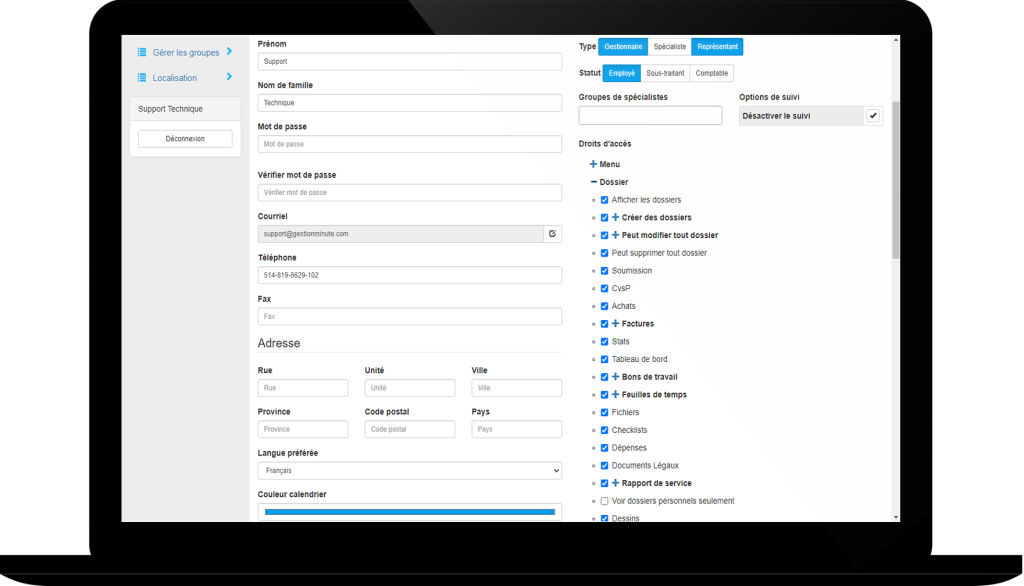Expand the Créer des dossiers plus icon

[x=615, y=217]
